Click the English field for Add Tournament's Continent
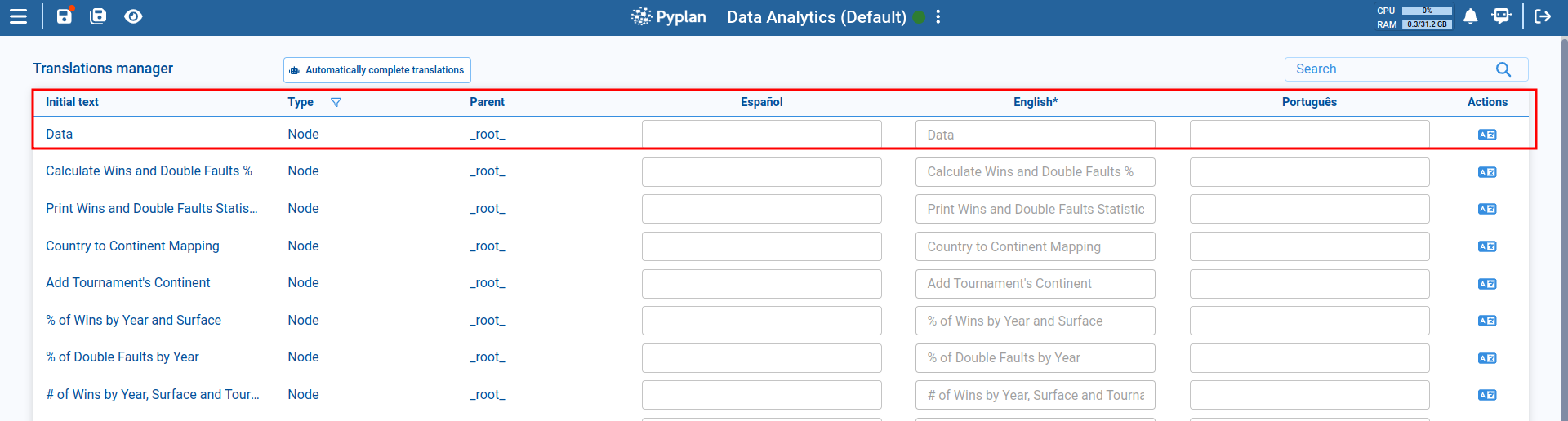The width and height of the screenshot is (1568, 421). tap(1035, 284)
